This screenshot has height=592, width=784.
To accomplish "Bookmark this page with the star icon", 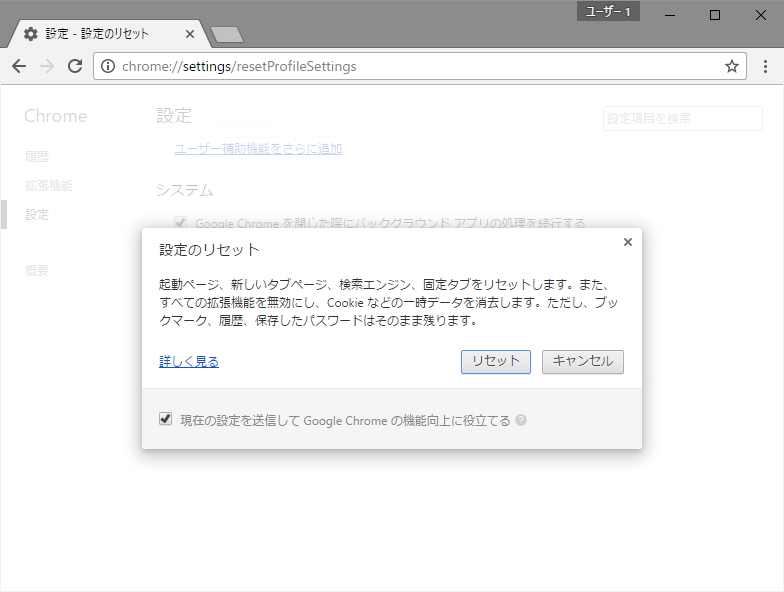I will coord(732,66).
